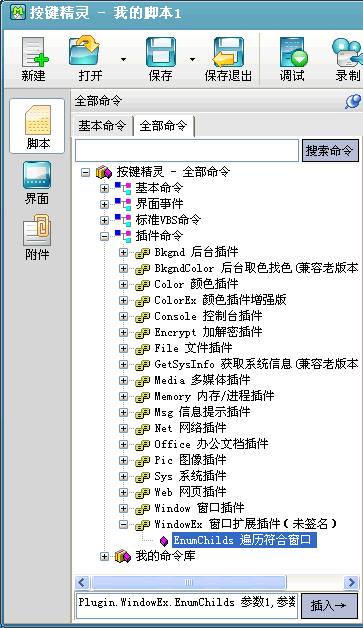Expand the 标准VBS命令 tree node
This screenshot has width=363, height=628.
104,220
